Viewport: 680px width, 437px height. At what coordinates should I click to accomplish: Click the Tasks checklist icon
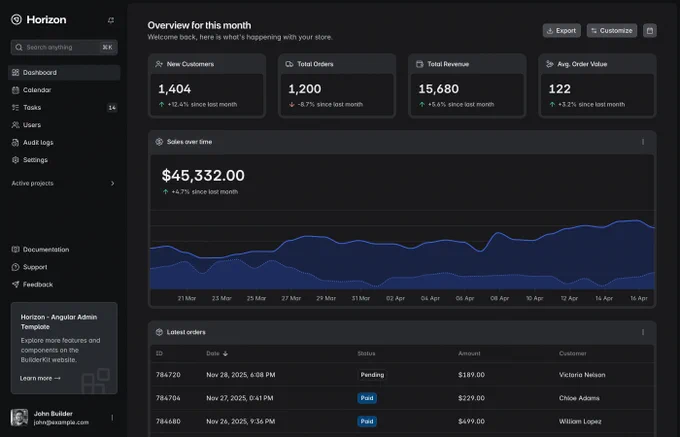16,108
